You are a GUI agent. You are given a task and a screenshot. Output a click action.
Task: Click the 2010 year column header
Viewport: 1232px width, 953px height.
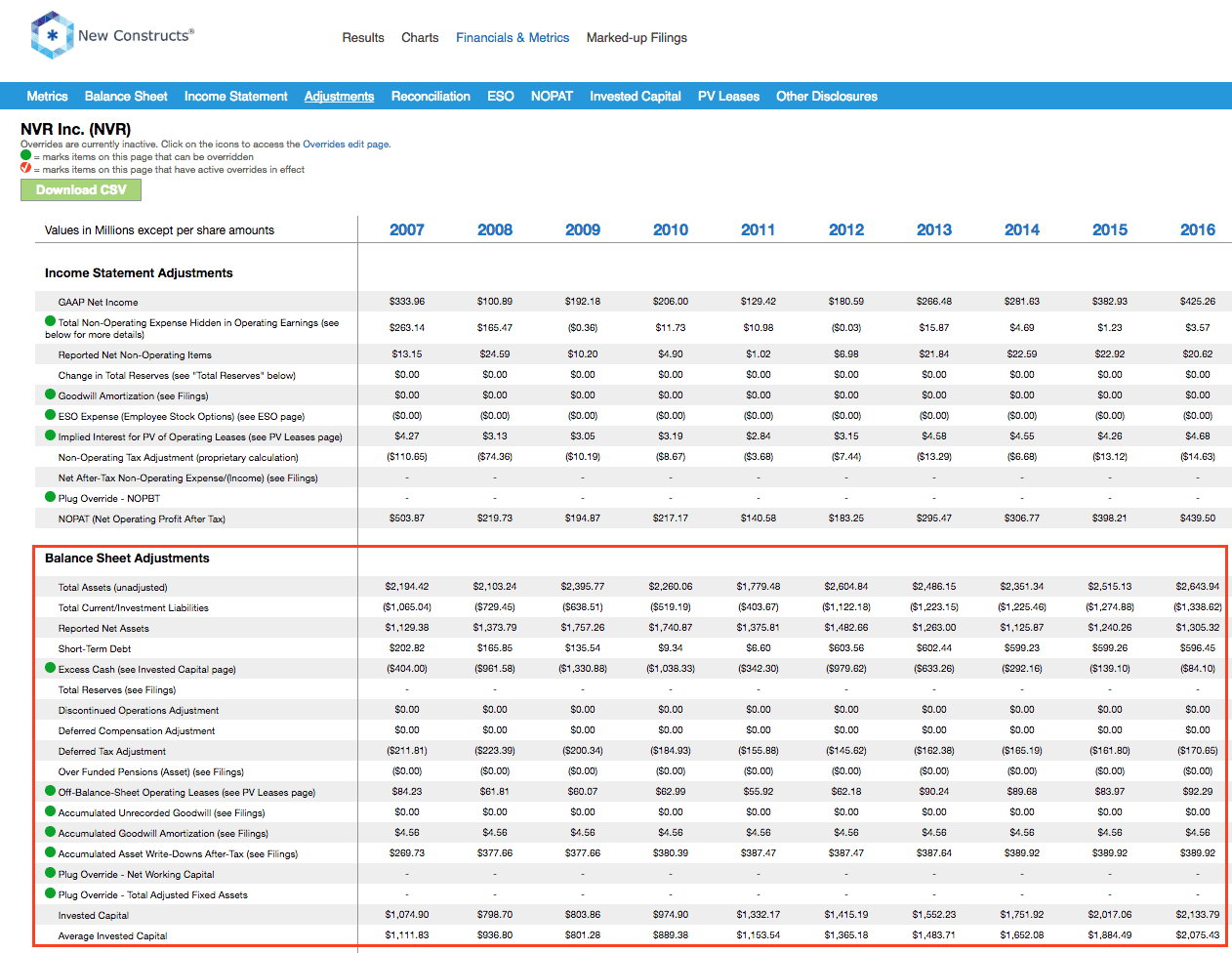671,229
